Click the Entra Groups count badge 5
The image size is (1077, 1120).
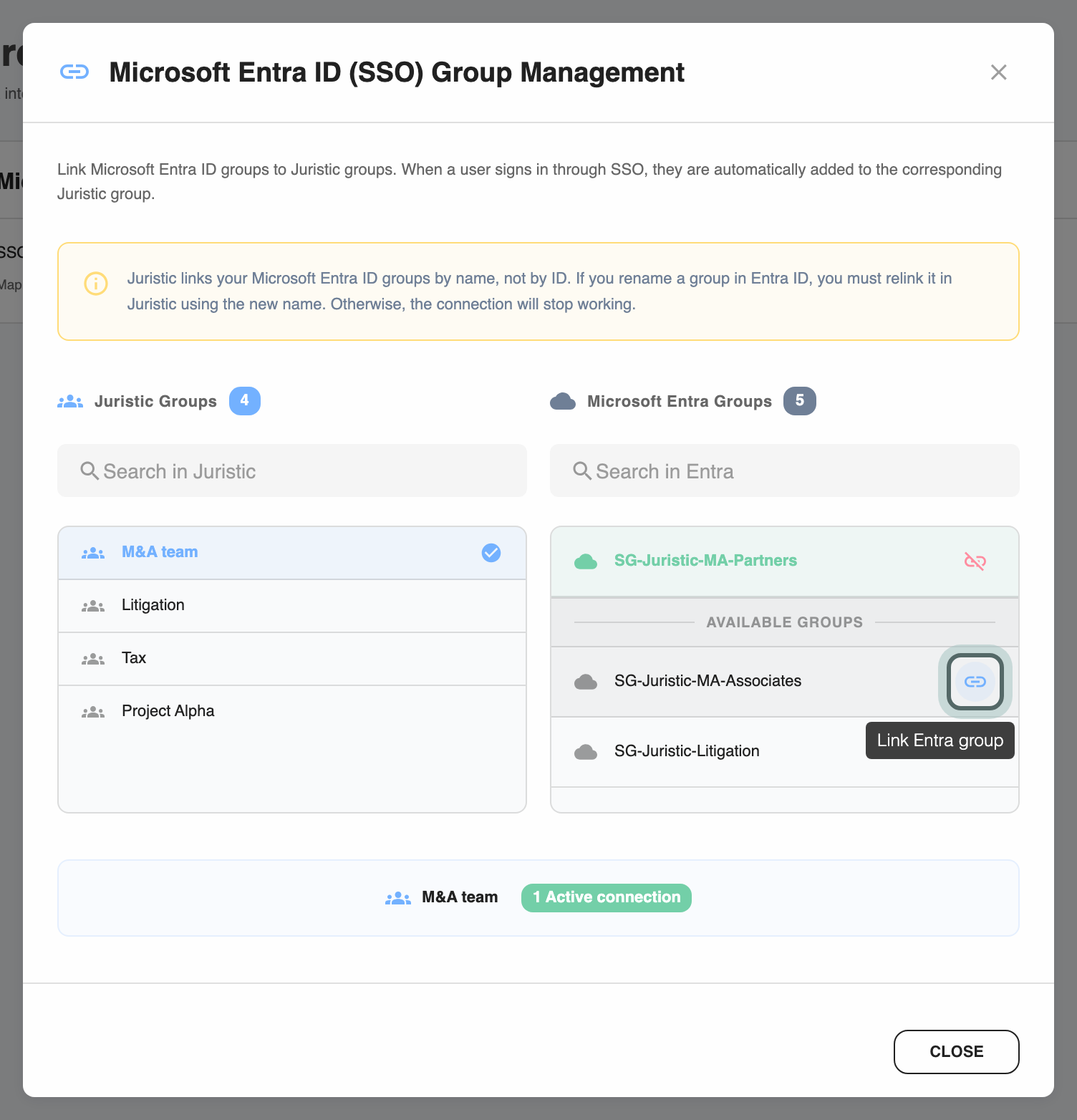pos(800,401)
